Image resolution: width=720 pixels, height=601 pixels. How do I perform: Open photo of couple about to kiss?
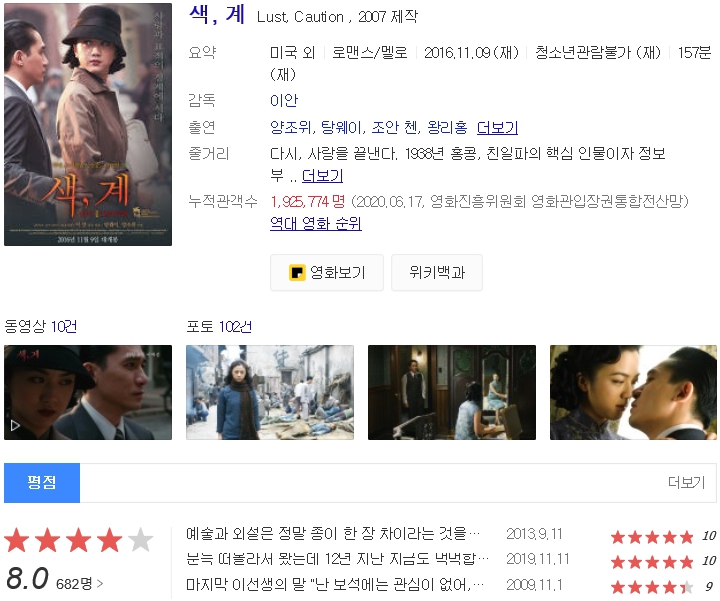[x=633, y=392]
